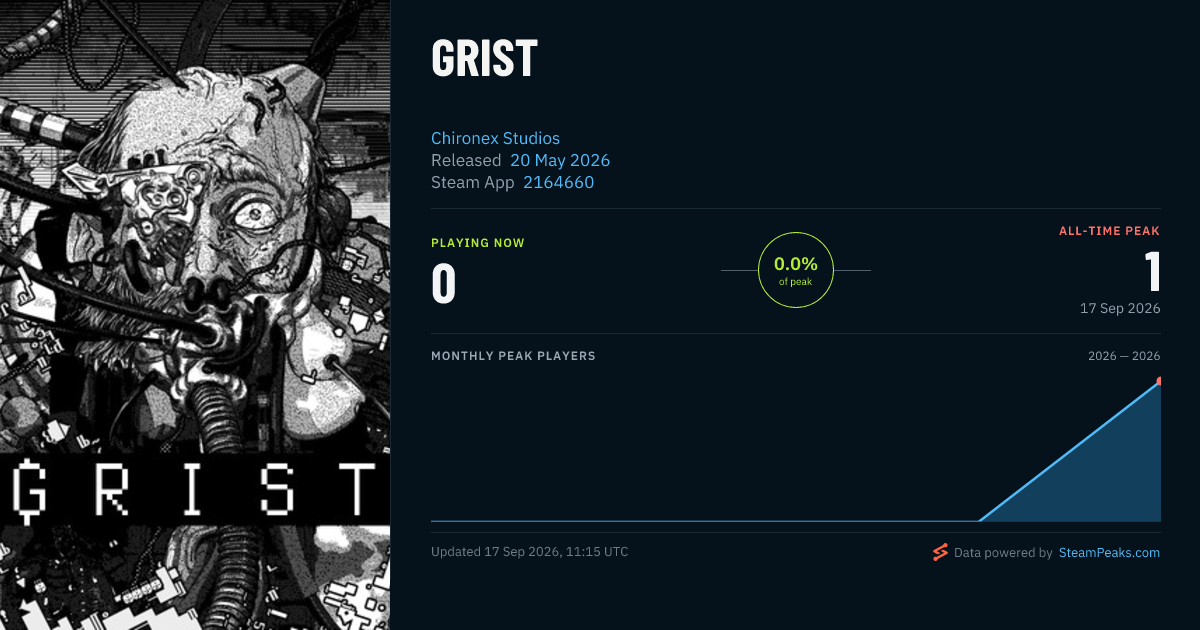
Task: Click the pixelated GRIST logo on cover
Action: [195, 489]
